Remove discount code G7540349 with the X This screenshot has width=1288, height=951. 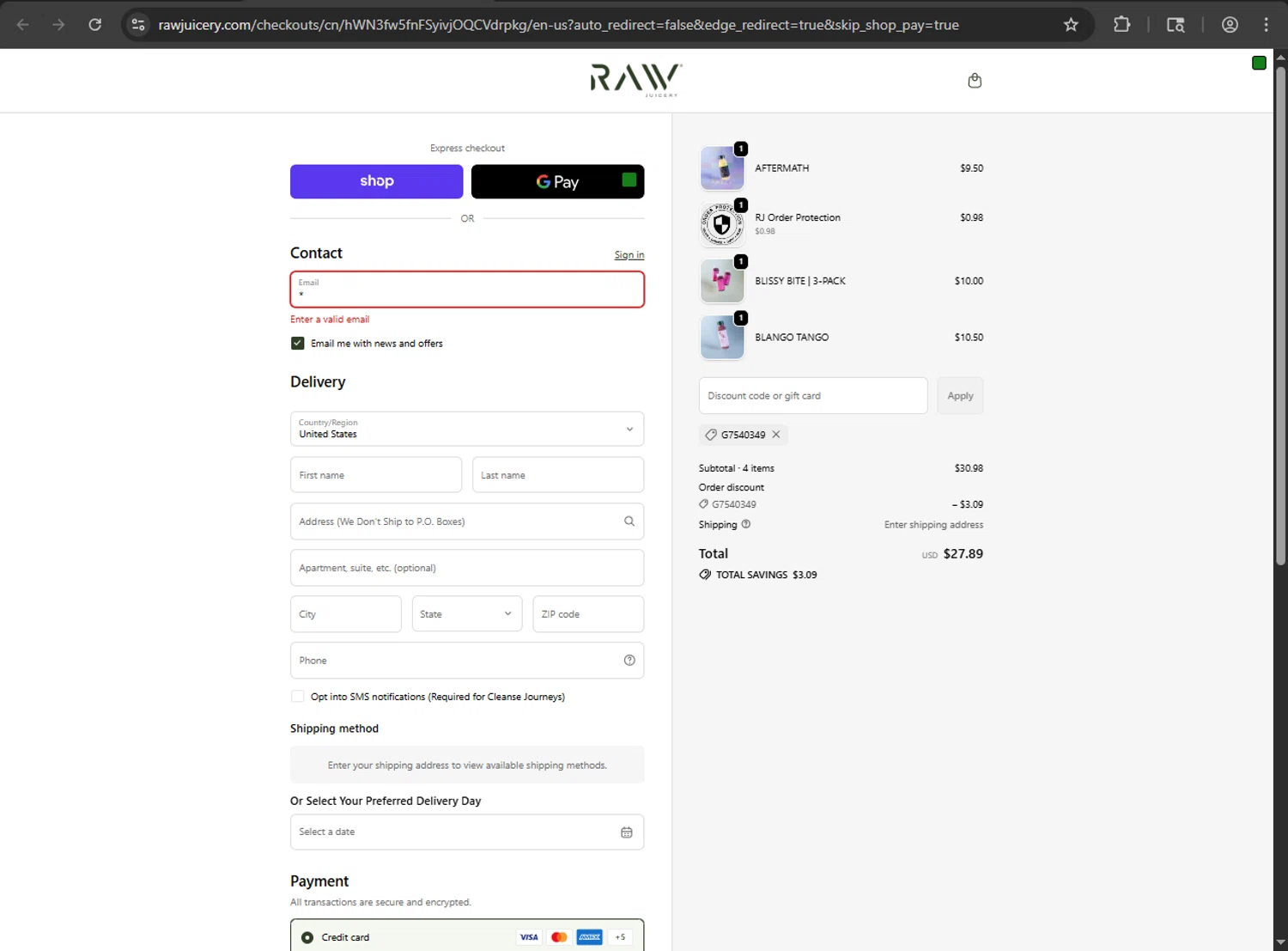tap(776, 435)
